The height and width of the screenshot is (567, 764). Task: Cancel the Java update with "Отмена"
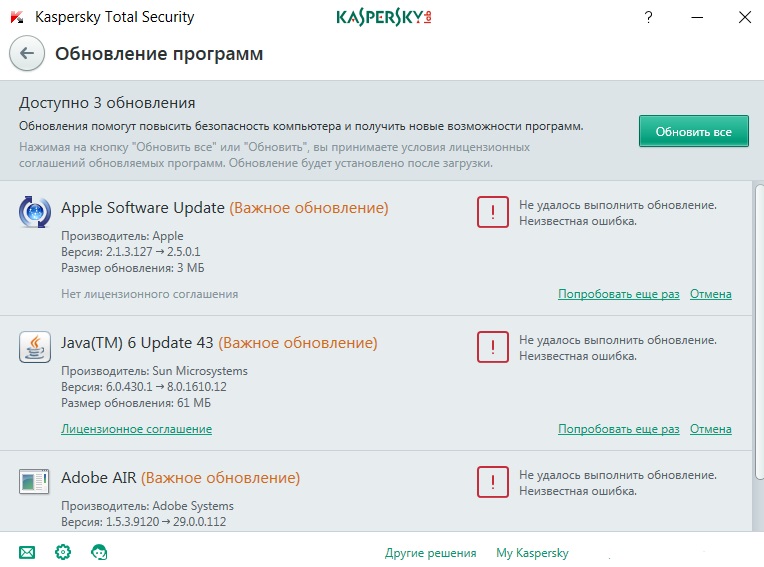[x=710, y=429]
